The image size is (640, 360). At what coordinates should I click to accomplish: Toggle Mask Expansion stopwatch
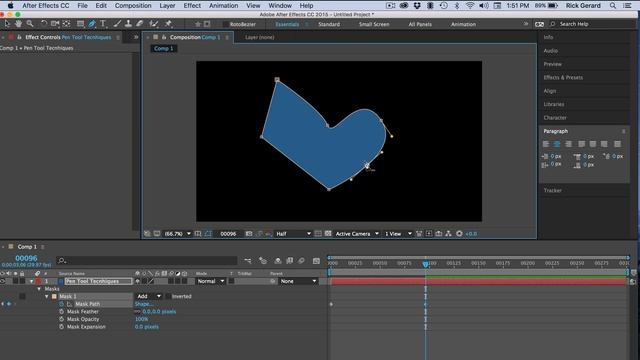click(x=62, y=327)
